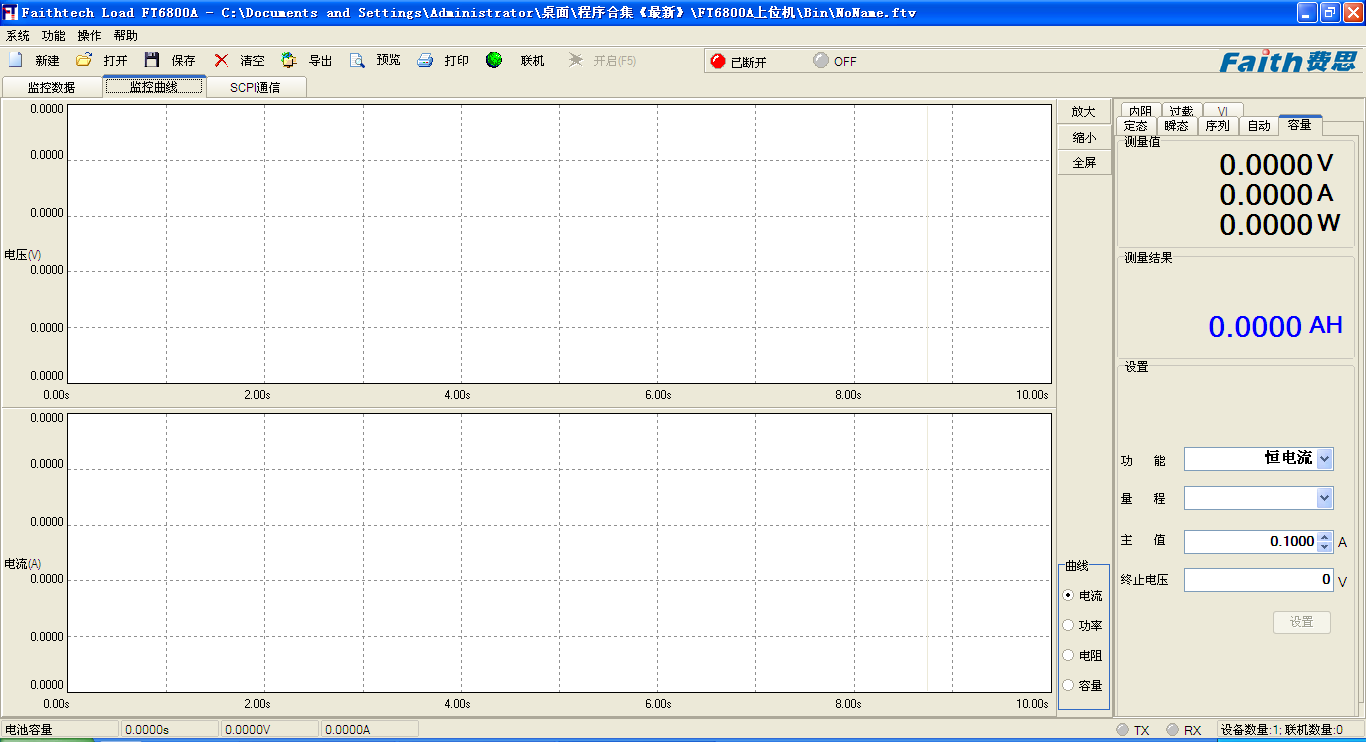Open the 功能 menu in menu bar
The image size is (1366, 742).
click(53, 35)
